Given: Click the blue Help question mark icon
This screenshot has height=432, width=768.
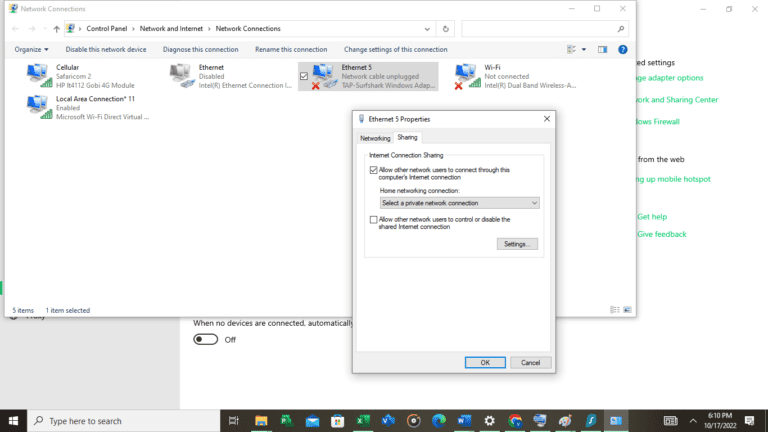Looking at the screenshot, I should [622, 49].
